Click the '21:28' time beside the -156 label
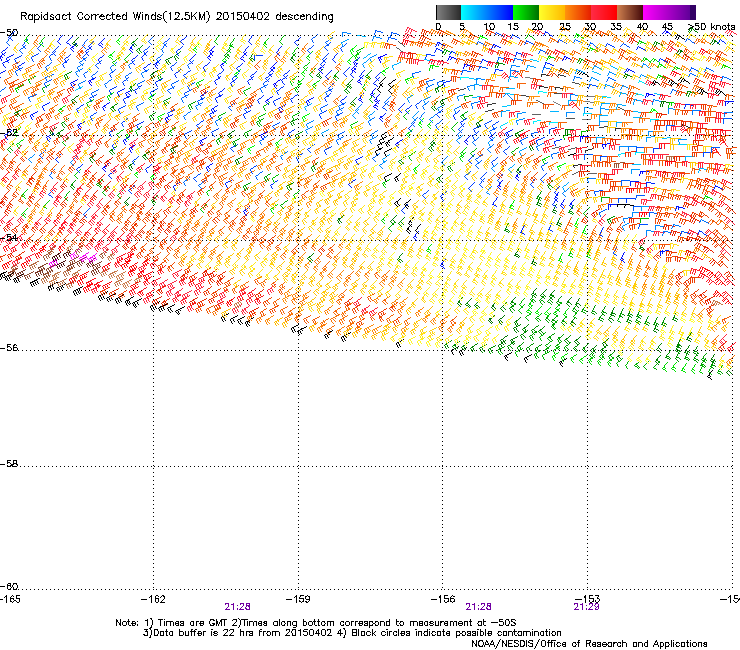This screenshot has width=740, height=650. click(479, 607)
